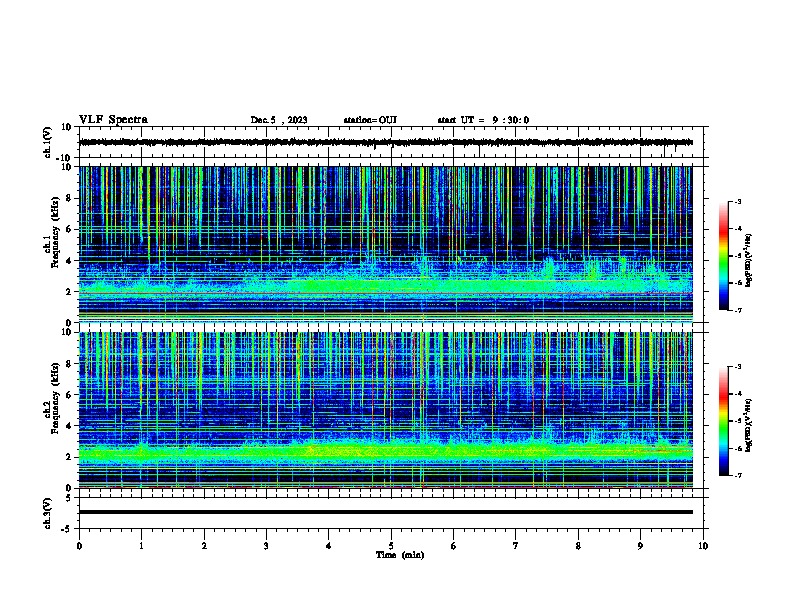Screen dimensions: 792x612
Task: Click time axis tick label "3"
Action: click(266, 546)
